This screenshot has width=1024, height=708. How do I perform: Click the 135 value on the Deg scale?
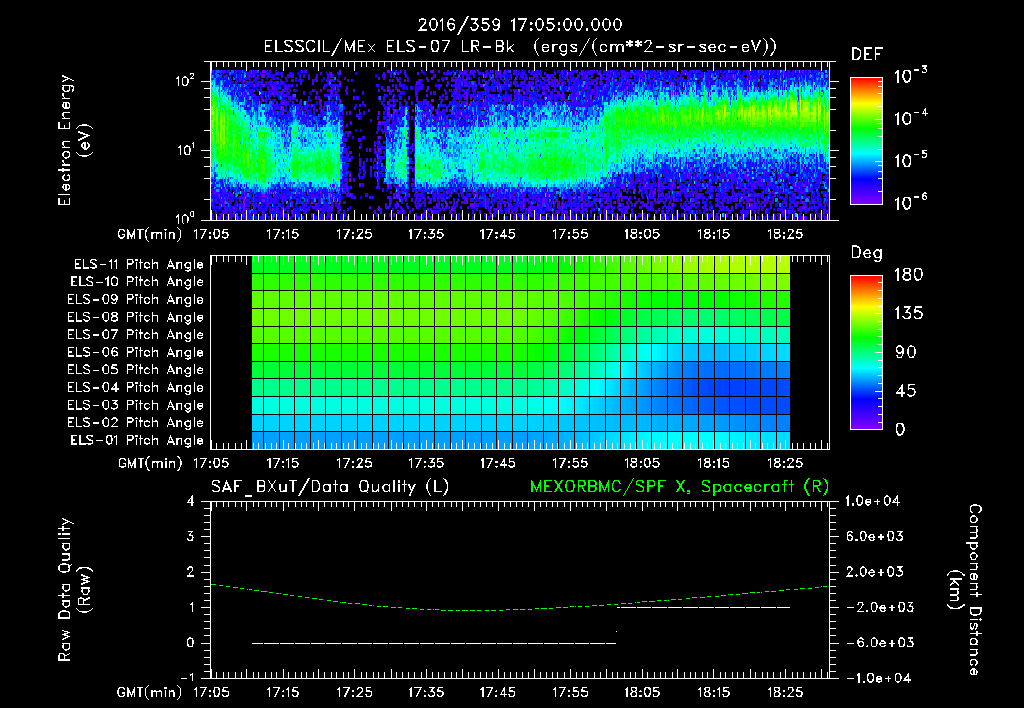[x=908, y=314]
